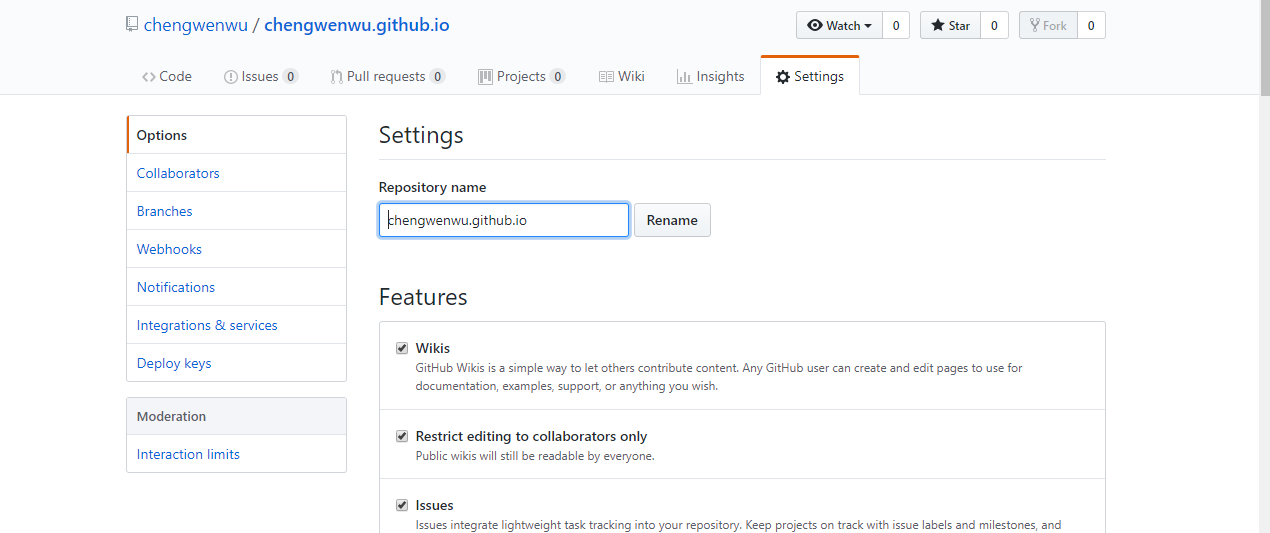This screenshot has width=1270, height=533.
Task: Click the star icon in Star button
Action: click(x=938, y=26)
